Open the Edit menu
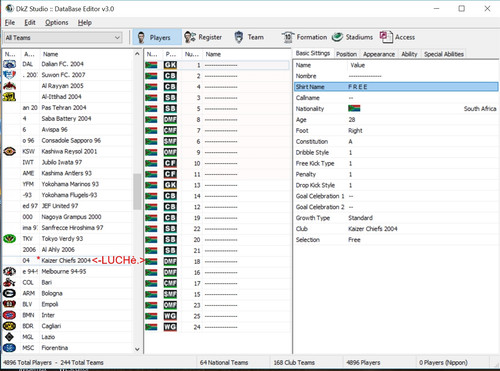This screenshot has width=500, height=371. (x=30, y=23)
